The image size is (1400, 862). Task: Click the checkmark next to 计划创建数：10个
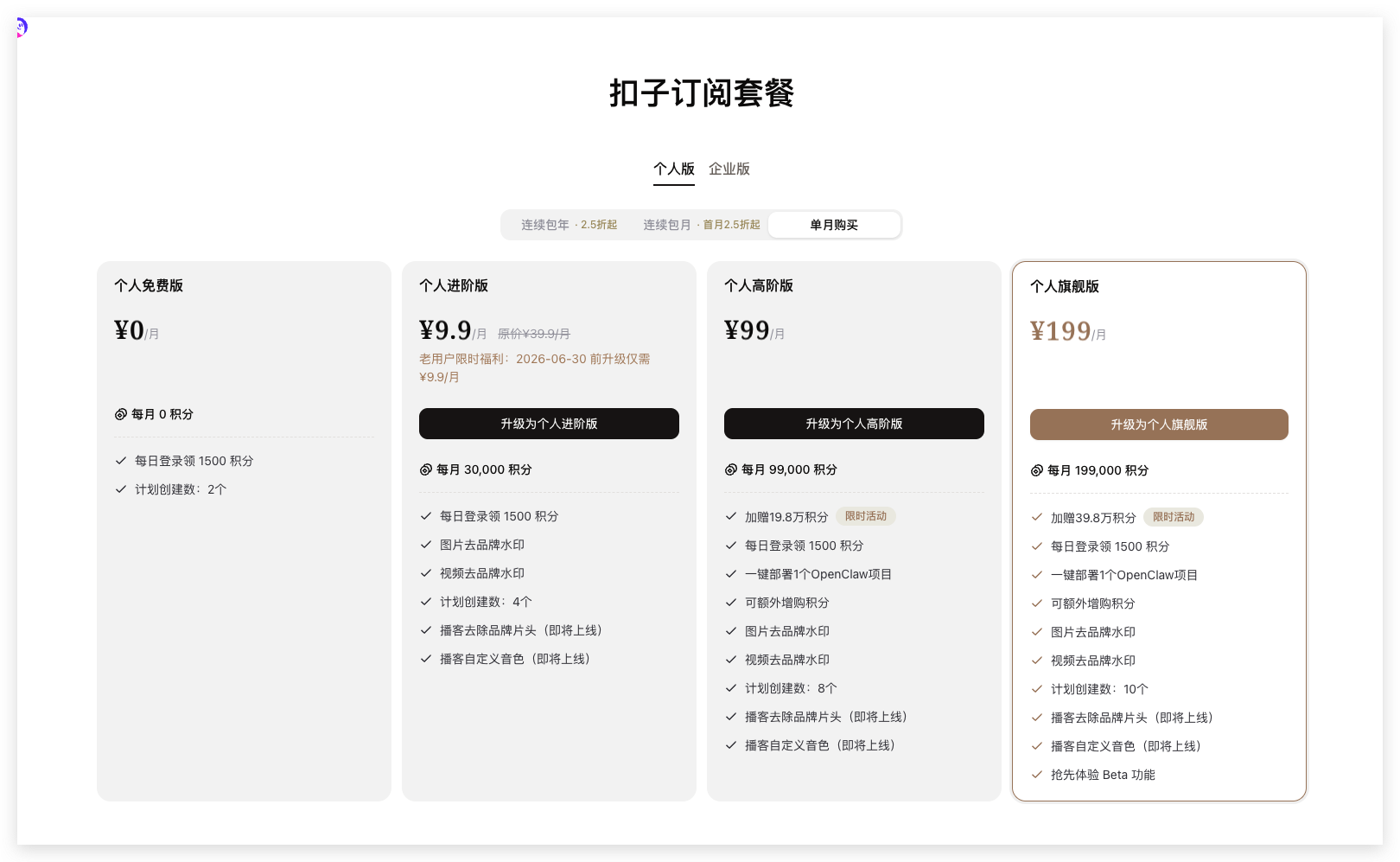coord(1037,689)
